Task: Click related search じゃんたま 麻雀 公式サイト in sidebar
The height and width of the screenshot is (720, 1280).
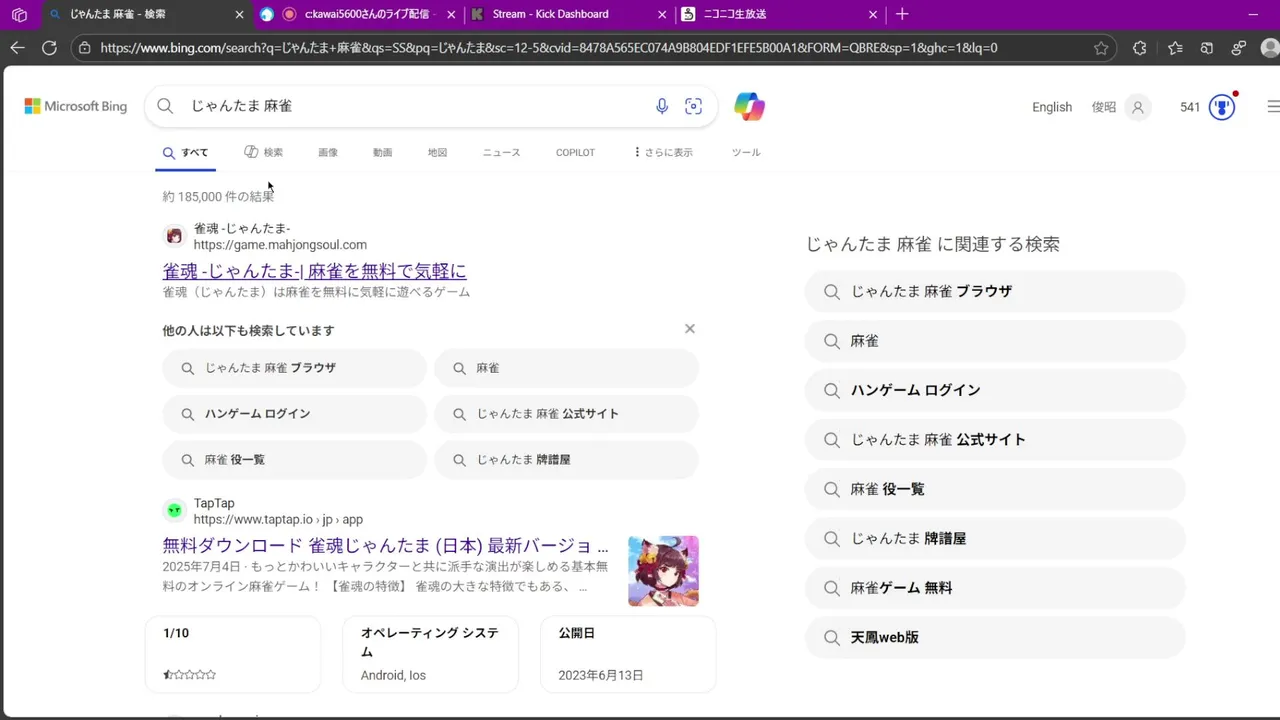Action: [x=995, y=439]
